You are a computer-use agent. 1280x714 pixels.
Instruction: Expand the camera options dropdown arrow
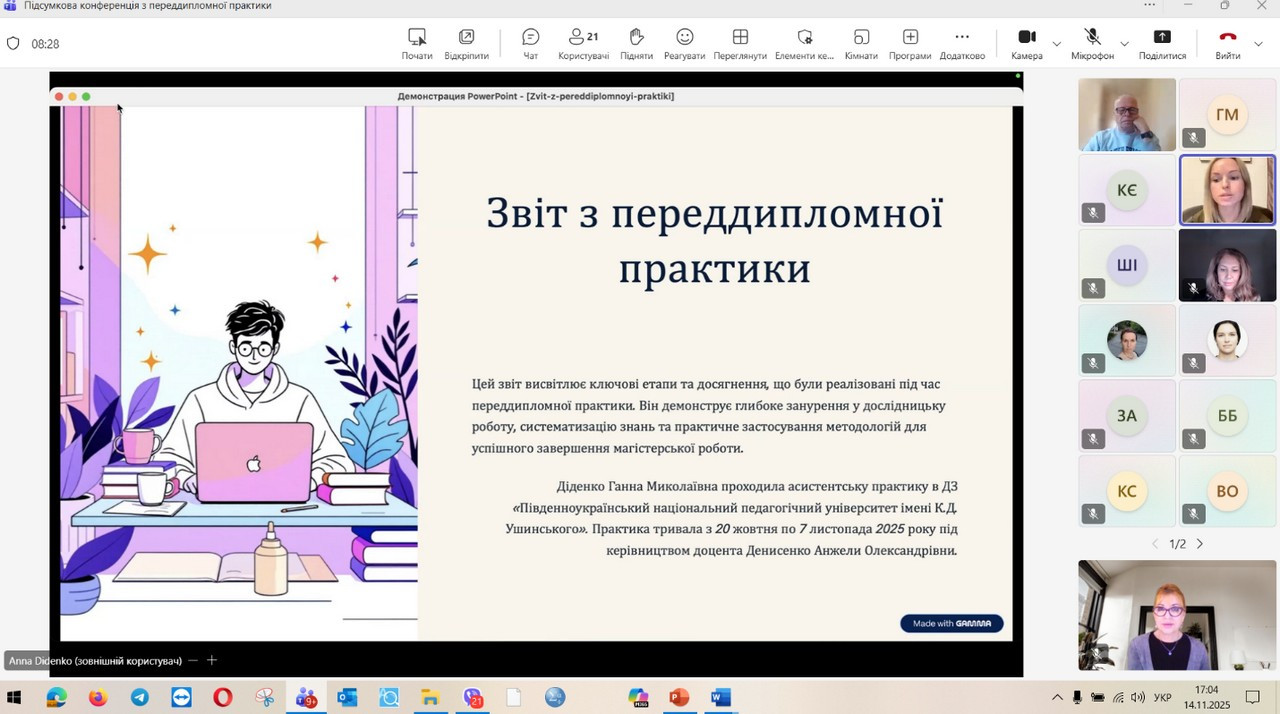click(1057, 44)
